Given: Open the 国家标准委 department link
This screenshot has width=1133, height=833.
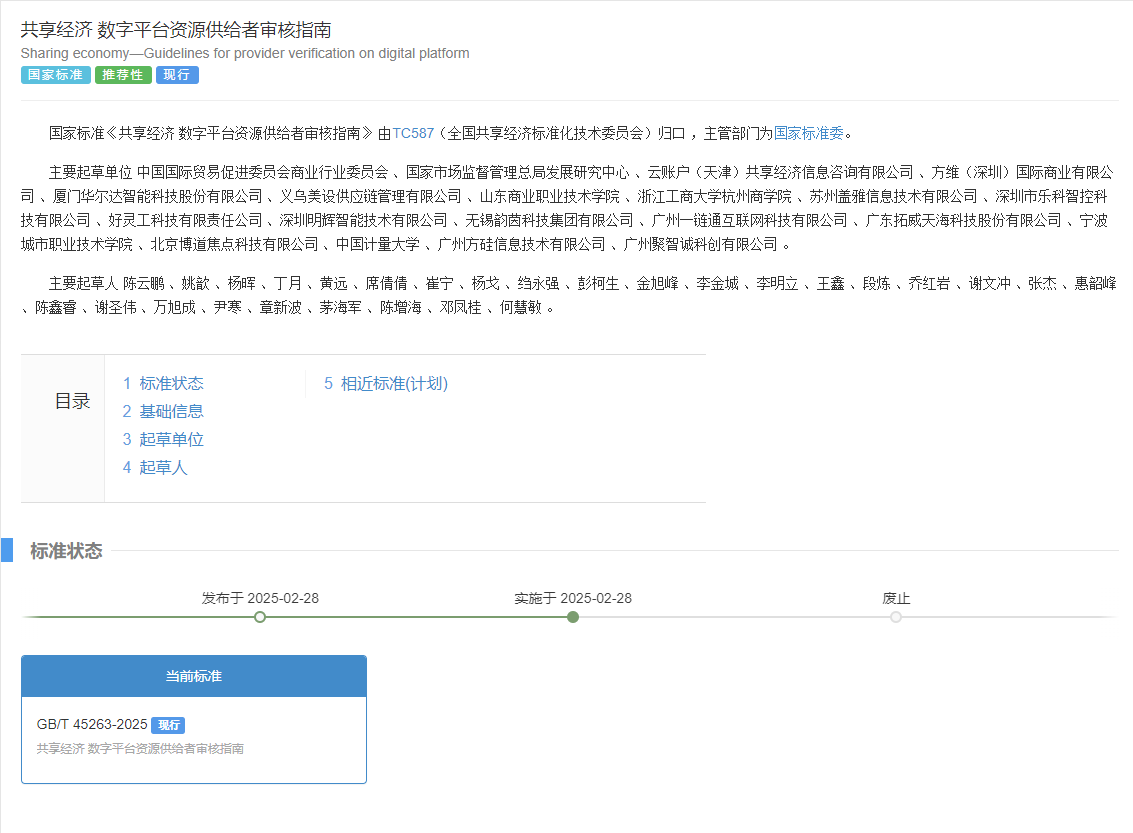Looking at the screenshot, I should point(809,134).
